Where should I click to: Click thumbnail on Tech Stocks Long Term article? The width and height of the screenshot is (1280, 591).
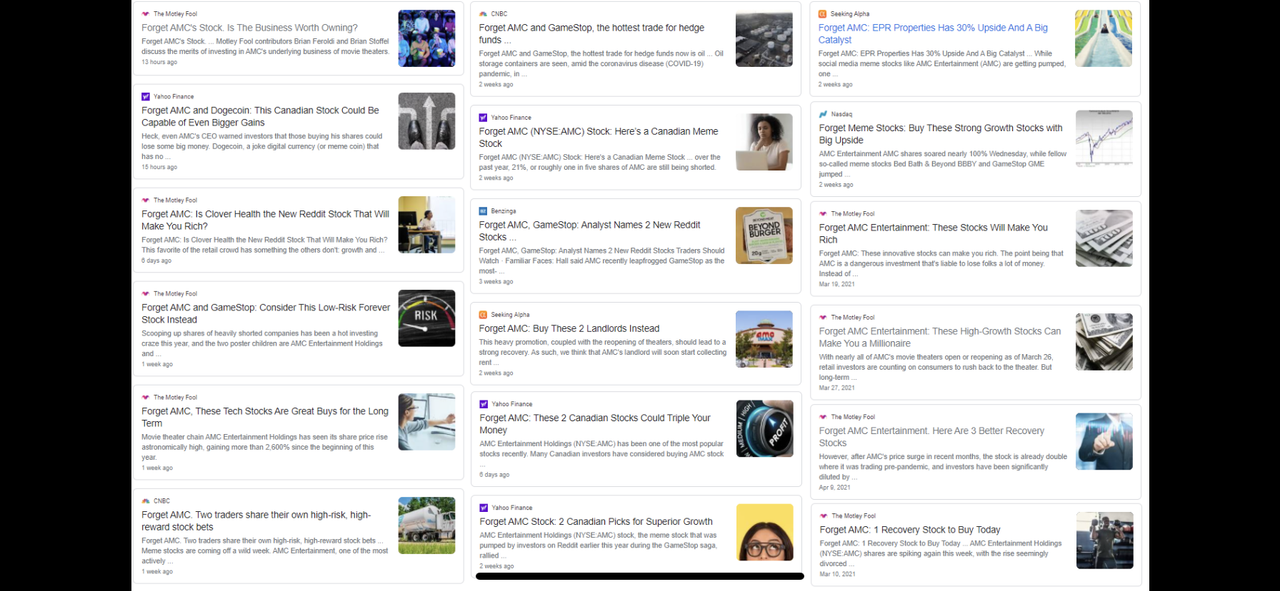pos(426,421)
